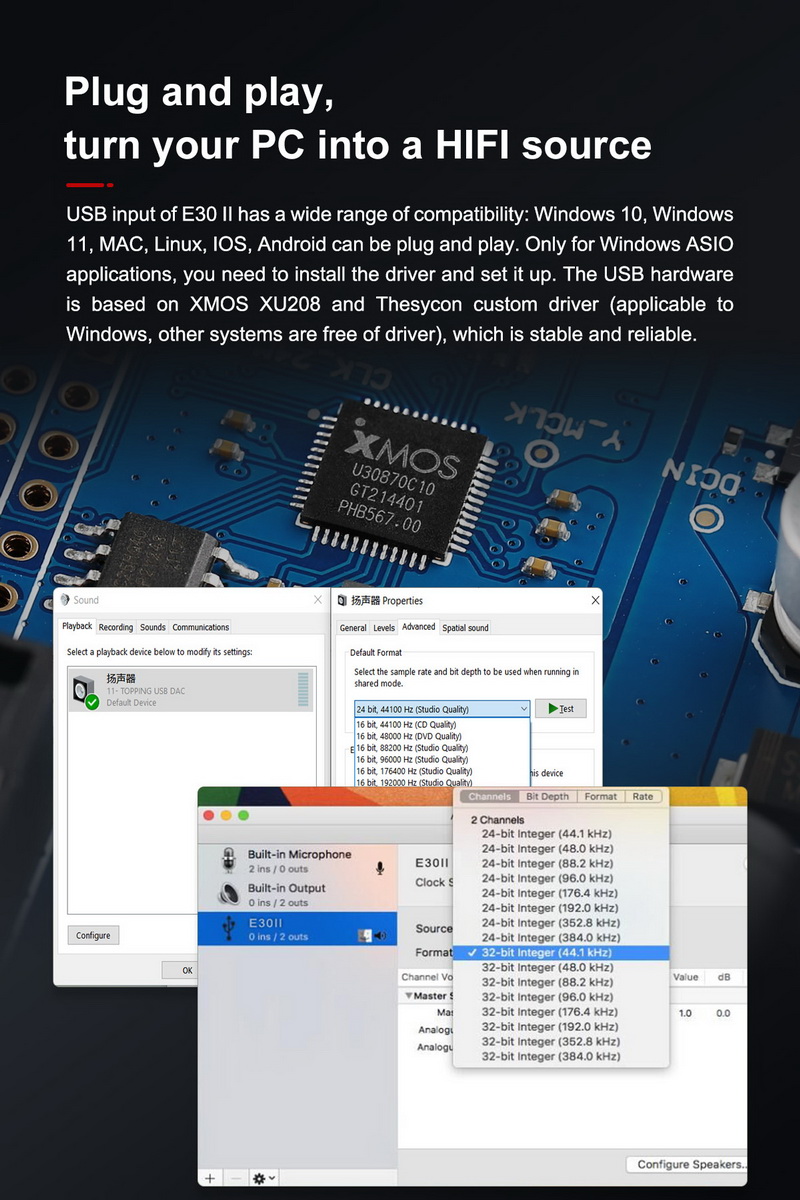Image resolution: width=800 pixels, height=1200 pixels.
Task: Choose 32-bit Integer (384.0 kHz) format
Action: click(x=550, y=1056)
